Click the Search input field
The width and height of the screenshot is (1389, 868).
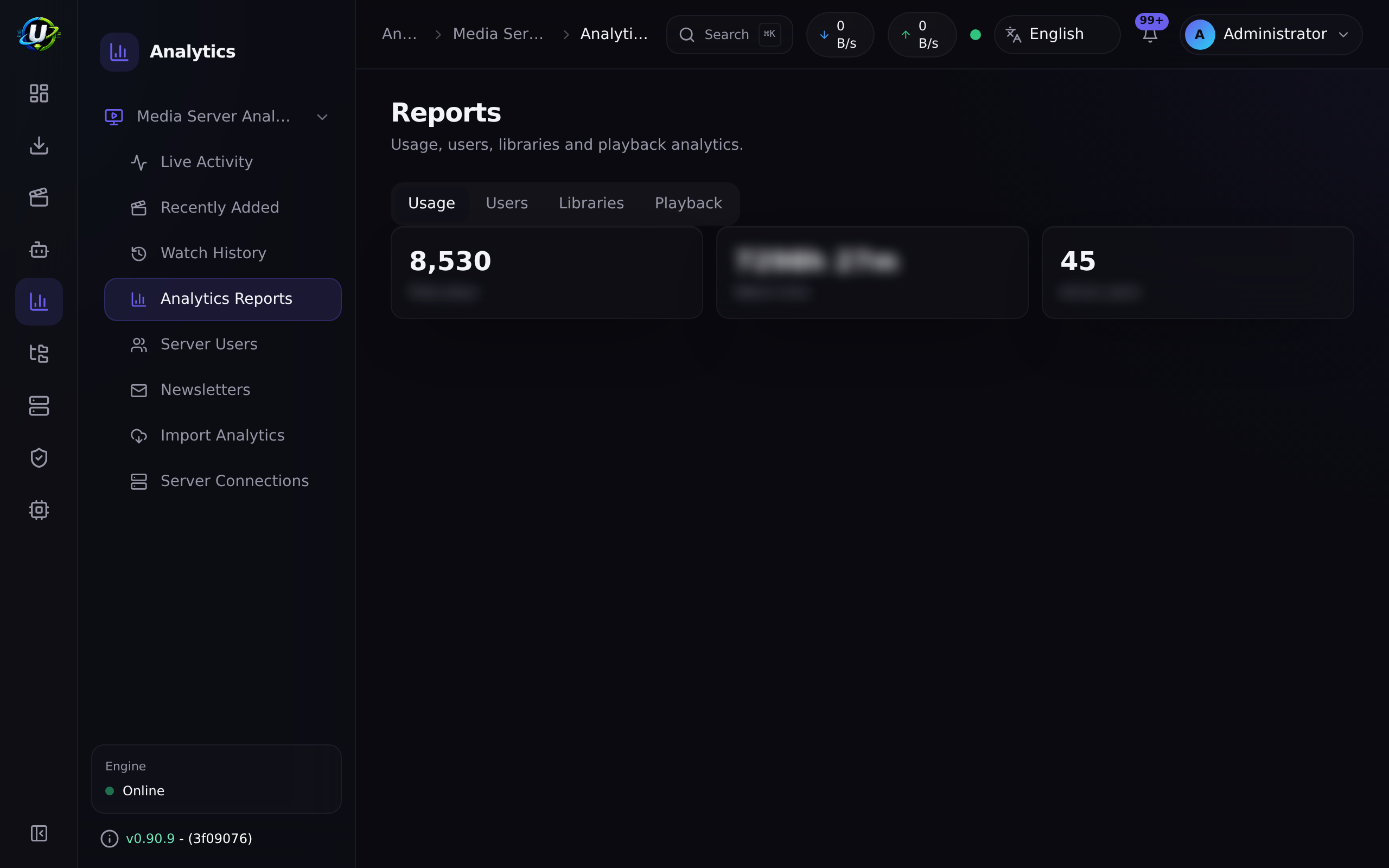pyautogui.click(x=730, y=34)
